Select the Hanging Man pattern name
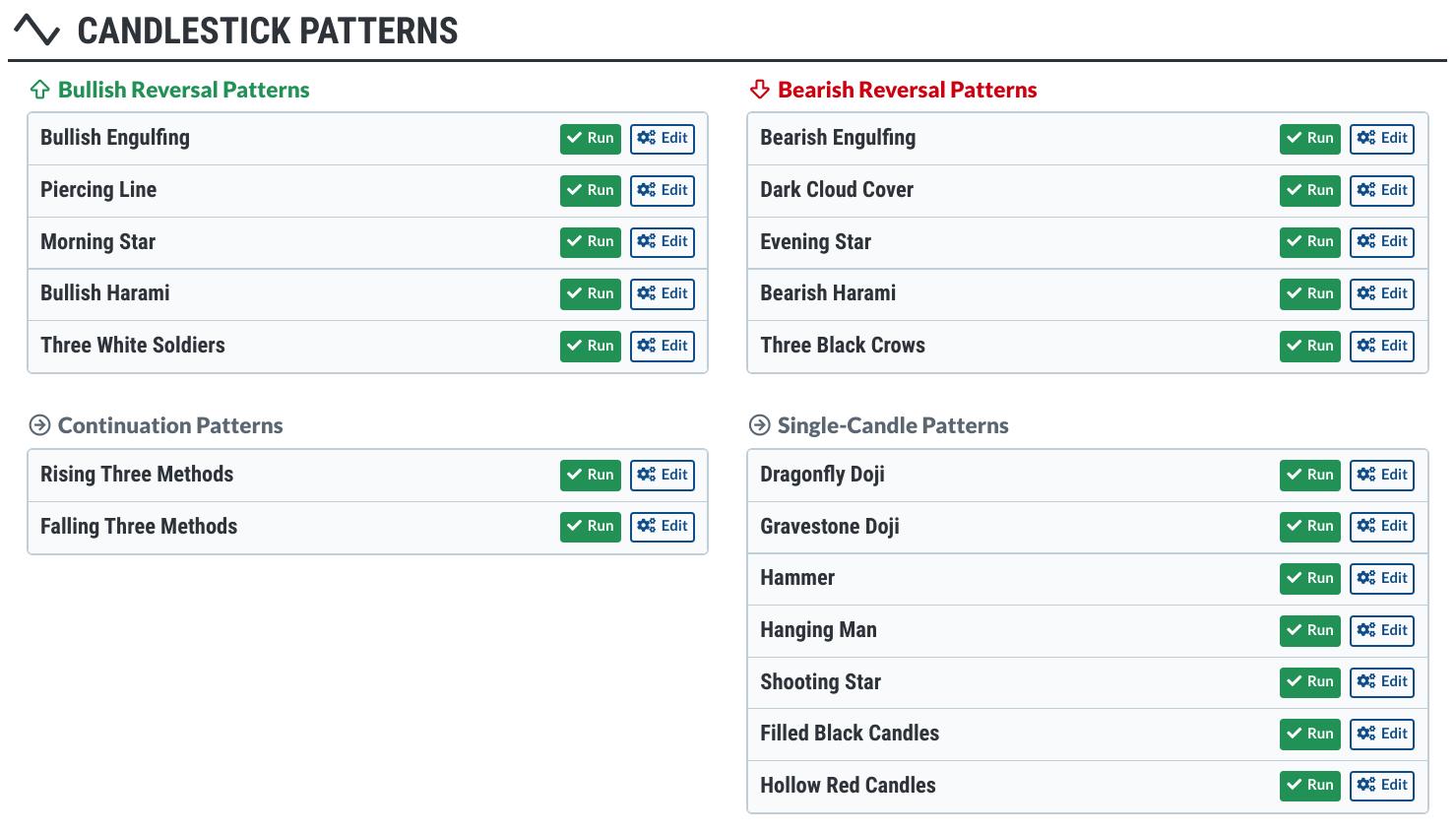Viewport: 1456px width, 832px height. 818,630
